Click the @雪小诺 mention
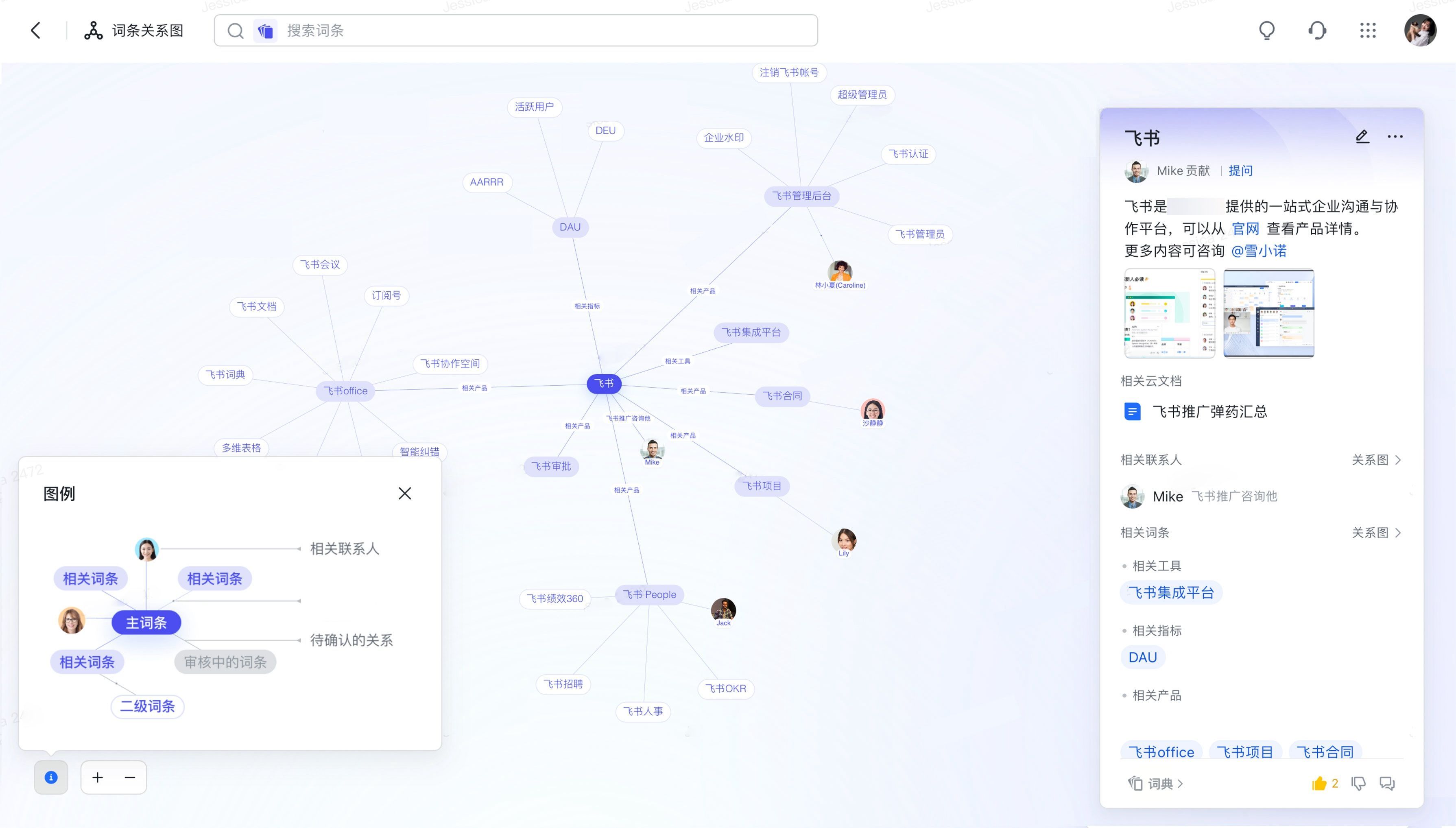The width and height of the screenshot is (1456, 828). (x=1258, y=251)
